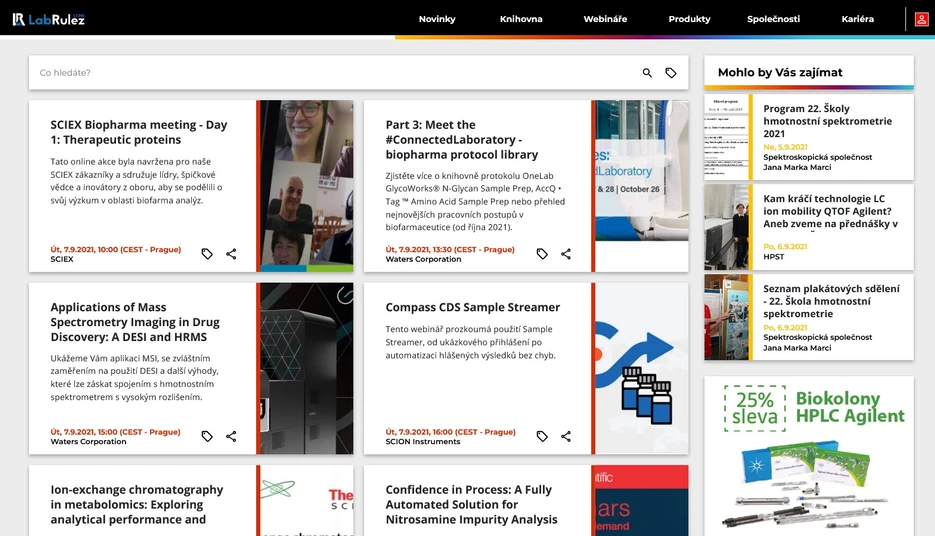Image resolution: width=935 pixels, height=536 pixels.
Task: Open the Biokolony HPLC Agilent discount banner
Action: pos(809,456)
